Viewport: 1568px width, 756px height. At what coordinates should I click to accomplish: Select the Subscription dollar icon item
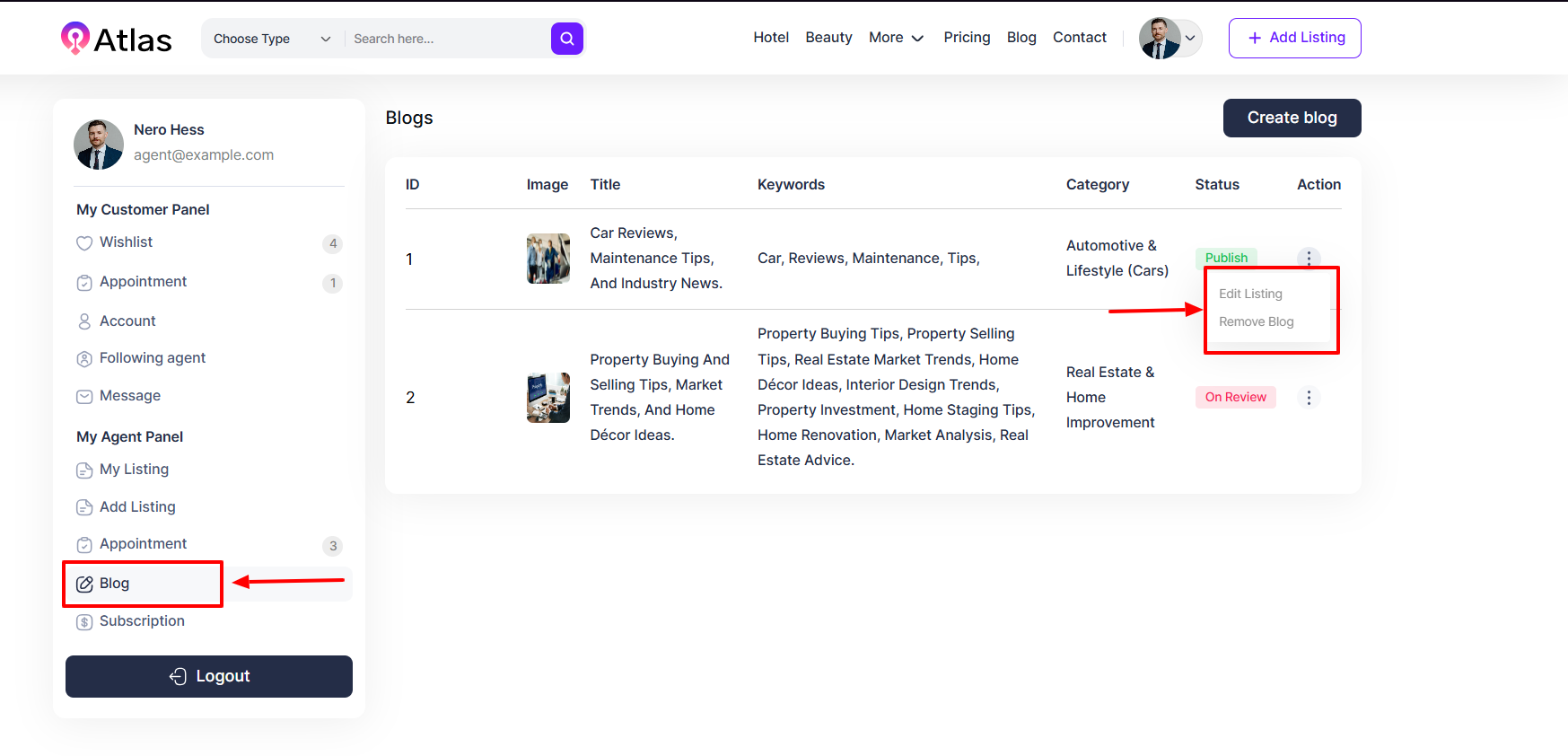point(84,622)
